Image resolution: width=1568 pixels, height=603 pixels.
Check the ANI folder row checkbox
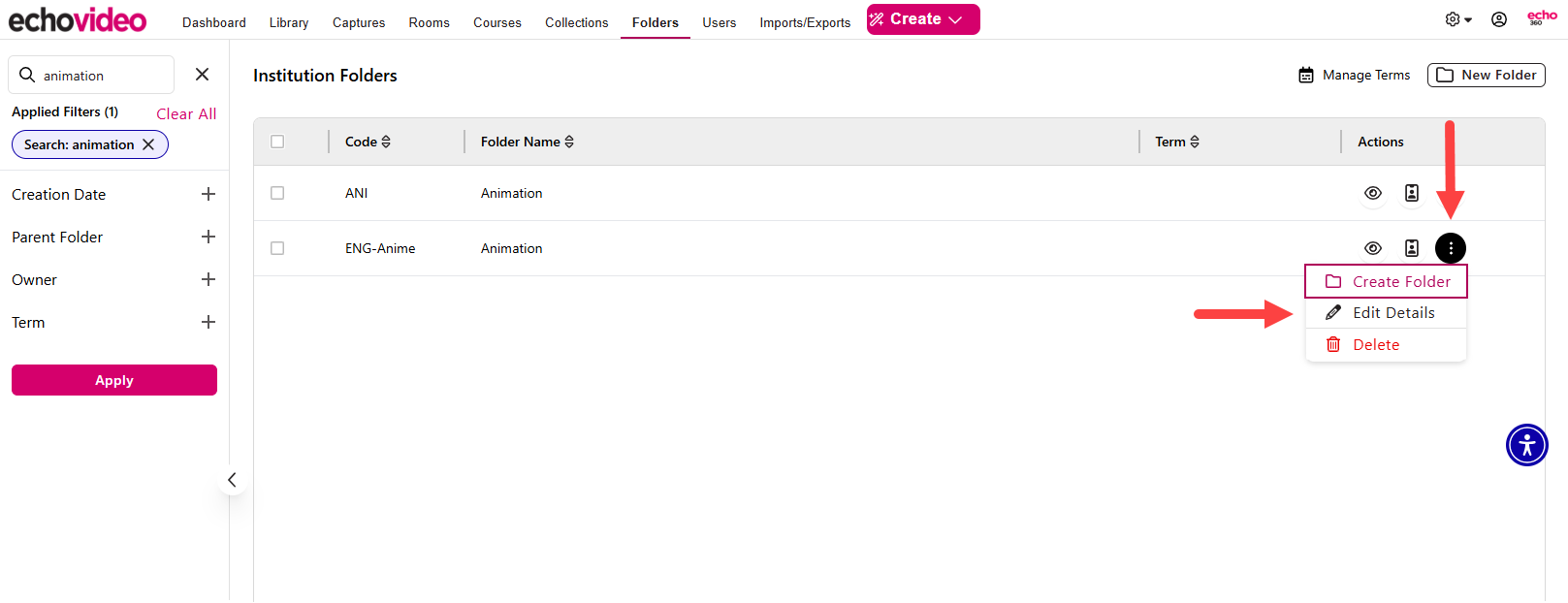click(x=277, y=193)
